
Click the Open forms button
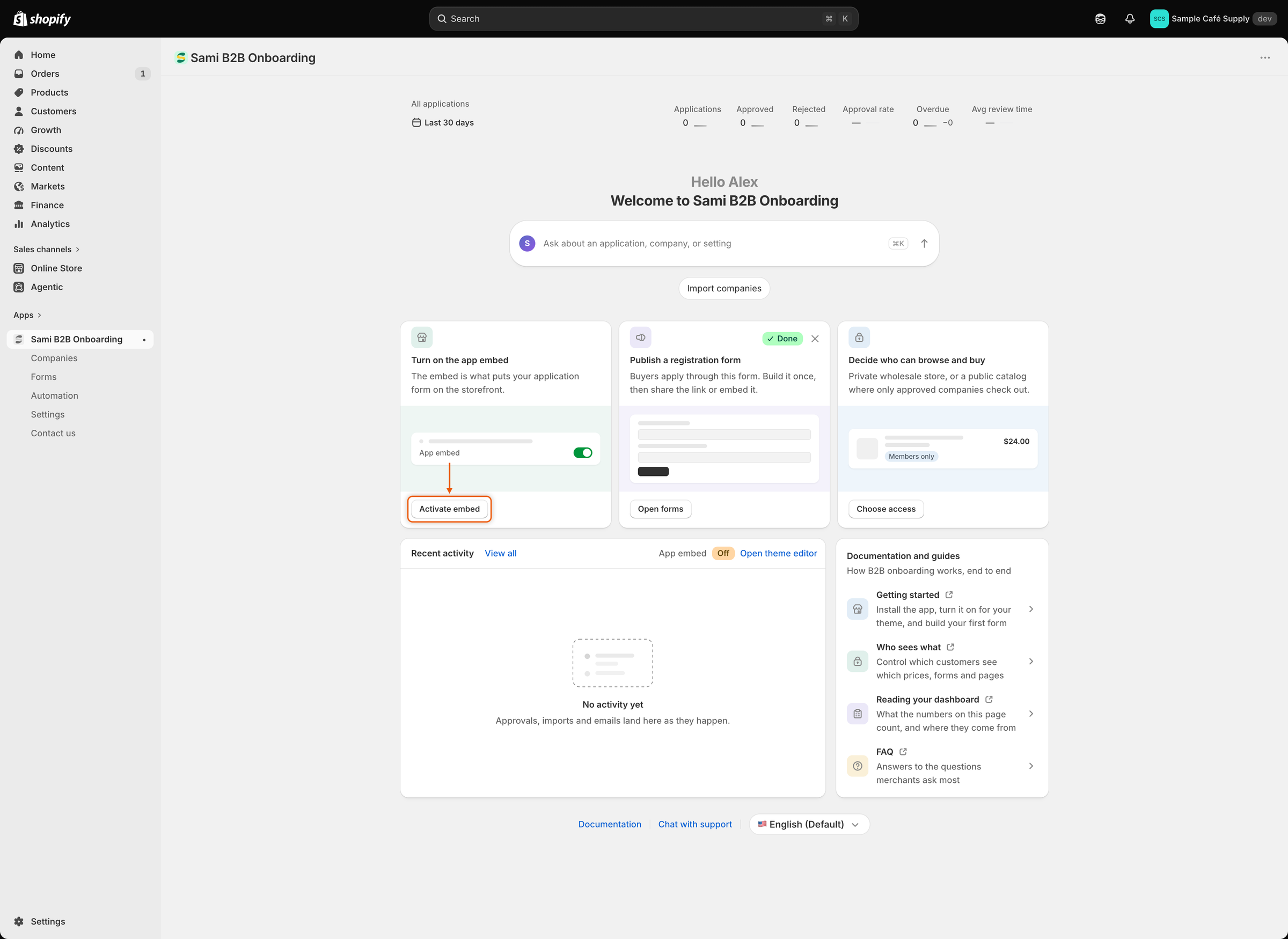pos(661,509)
